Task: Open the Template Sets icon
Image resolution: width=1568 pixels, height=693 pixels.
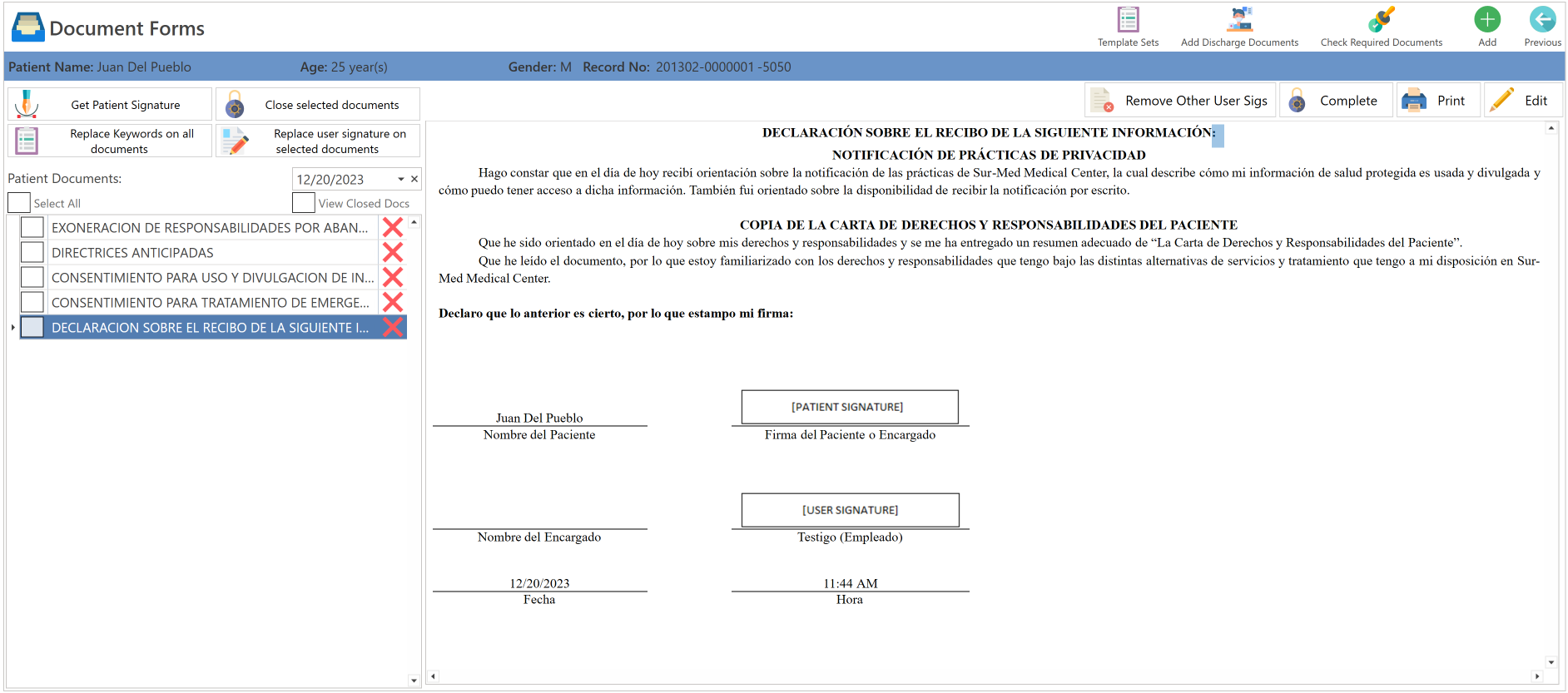Action: [x=1128, y=19]
